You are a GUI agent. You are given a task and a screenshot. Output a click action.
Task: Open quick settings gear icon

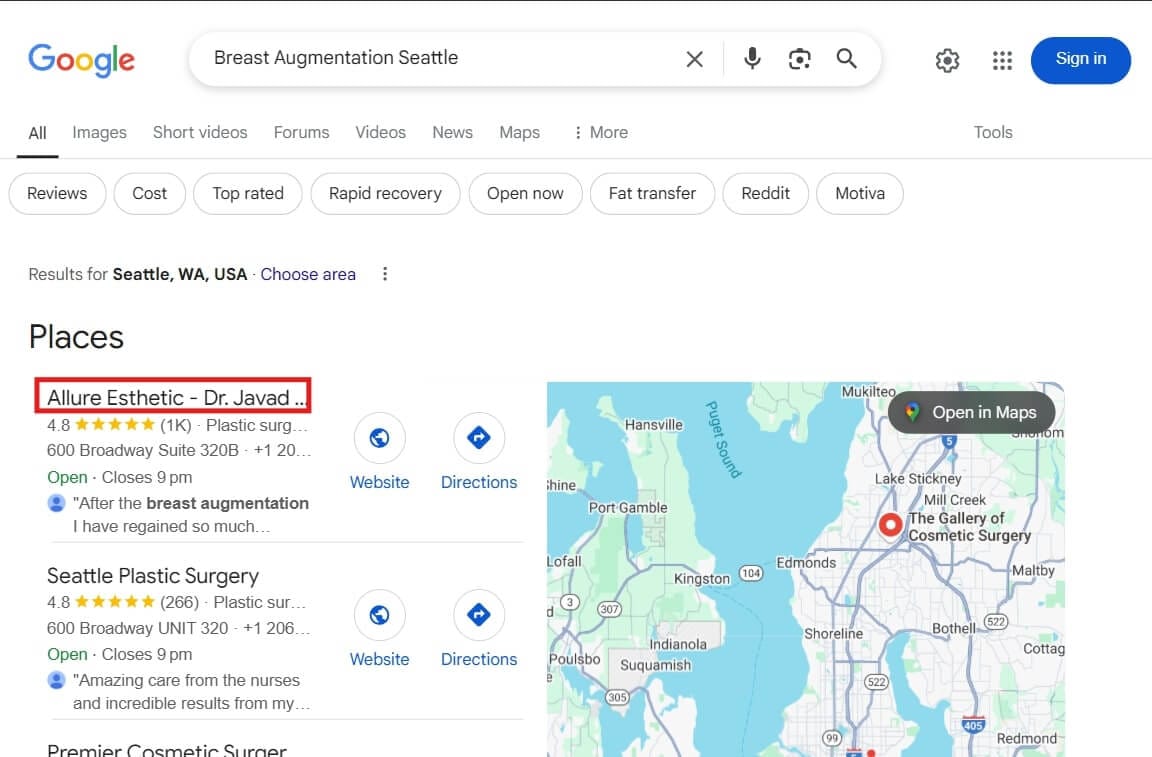(x=948, y=60)
